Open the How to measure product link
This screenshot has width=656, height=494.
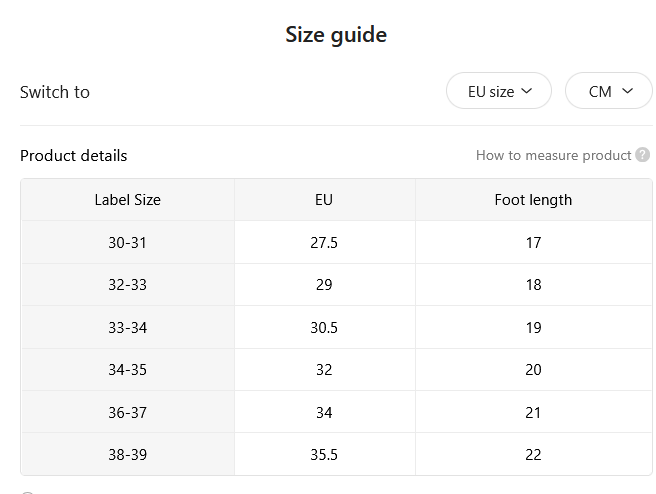coord(554,155)
